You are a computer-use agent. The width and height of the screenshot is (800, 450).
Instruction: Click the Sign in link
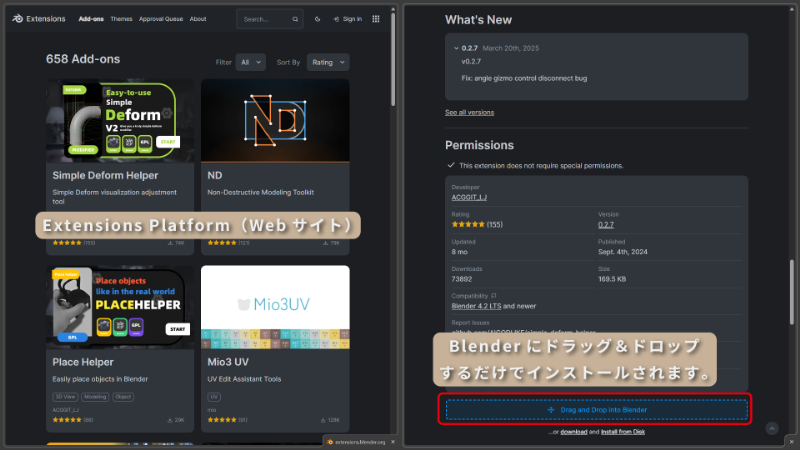(x=348, y=19)
